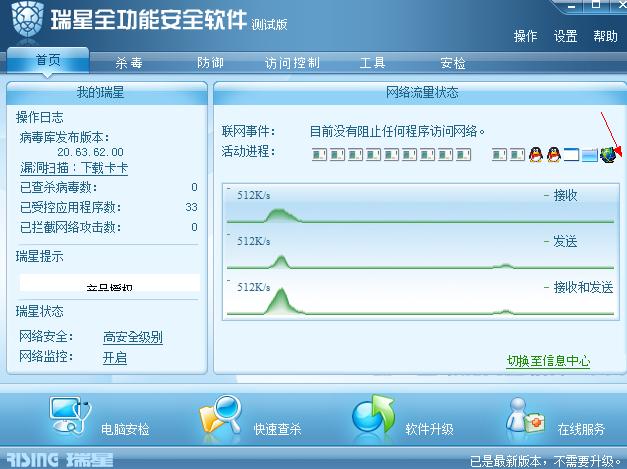Open the 工具 tools tab

(x=372, y=63)
